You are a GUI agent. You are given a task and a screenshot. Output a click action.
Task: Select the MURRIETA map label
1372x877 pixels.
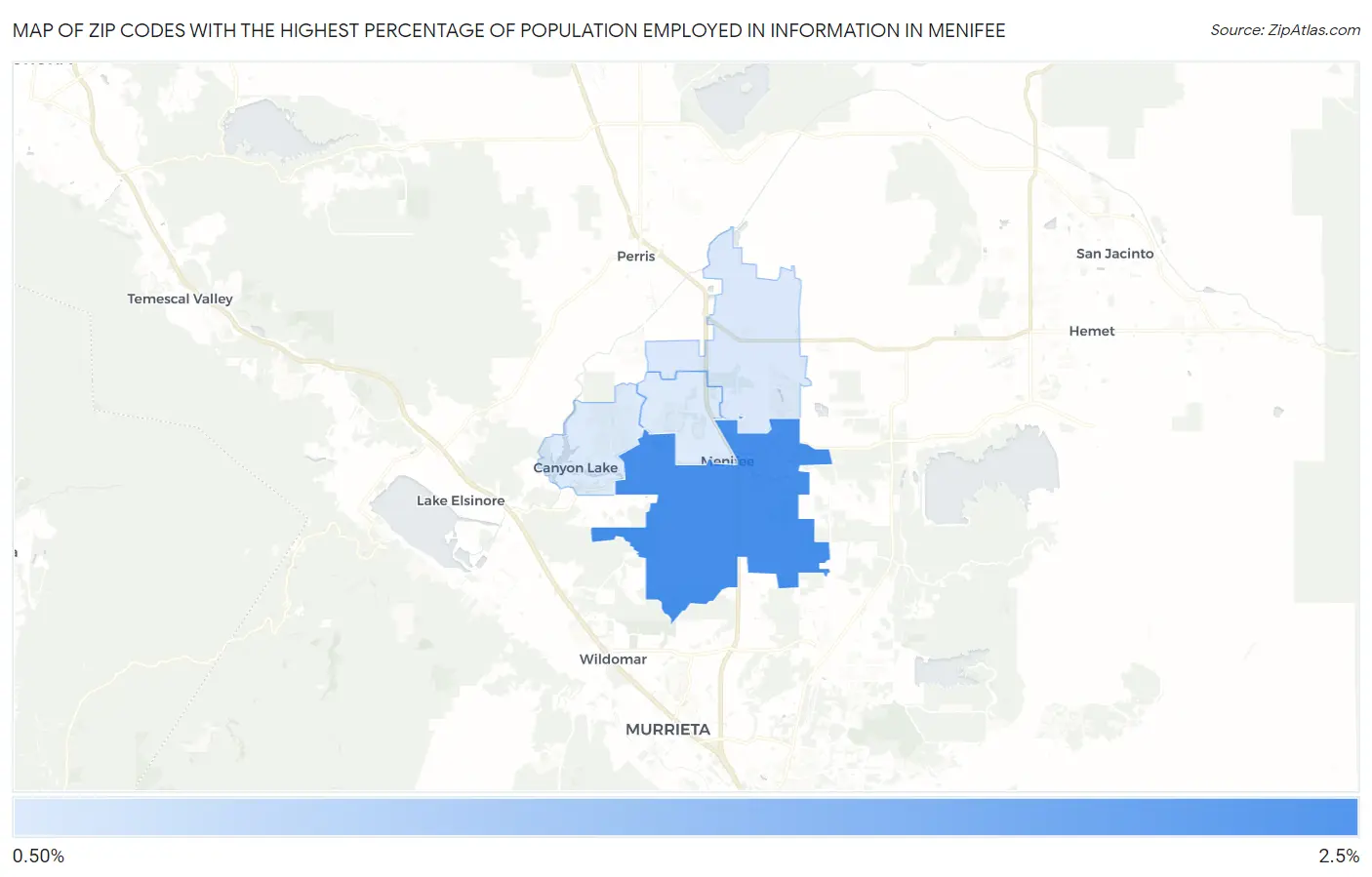pos(667,730)
